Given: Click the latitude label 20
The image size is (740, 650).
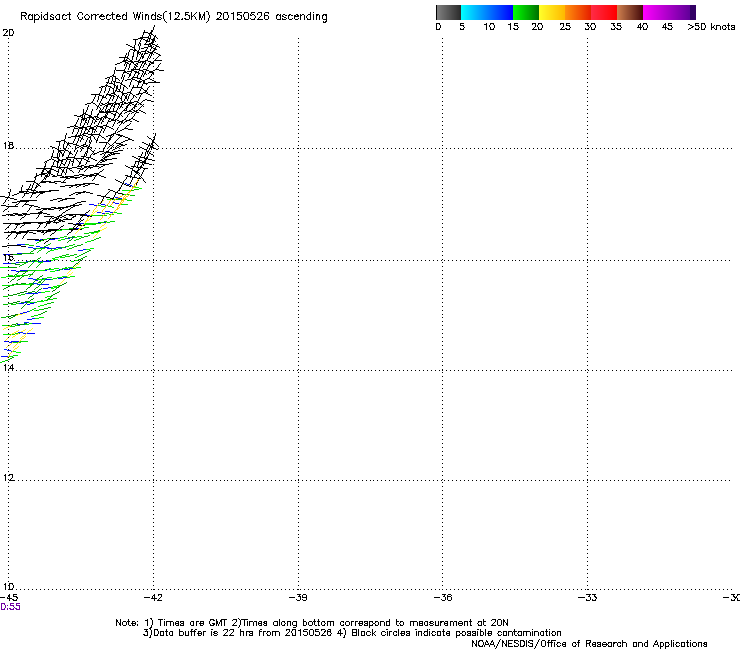Looking at the screenshot, I should (8, 33).
